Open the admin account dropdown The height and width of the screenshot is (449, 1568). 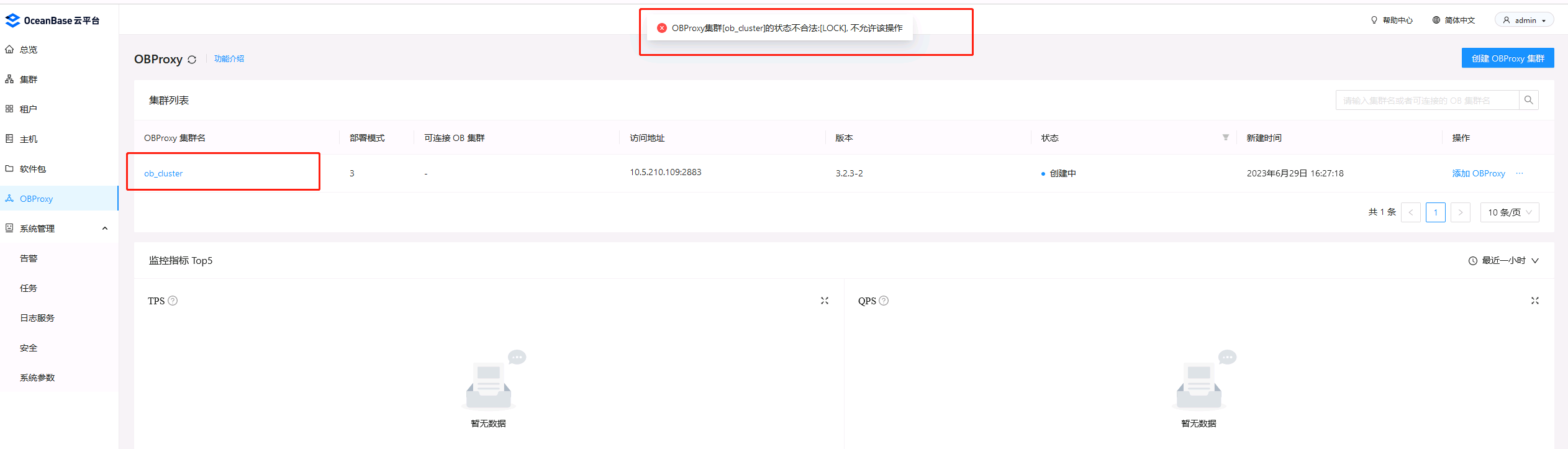(1525, 20)
